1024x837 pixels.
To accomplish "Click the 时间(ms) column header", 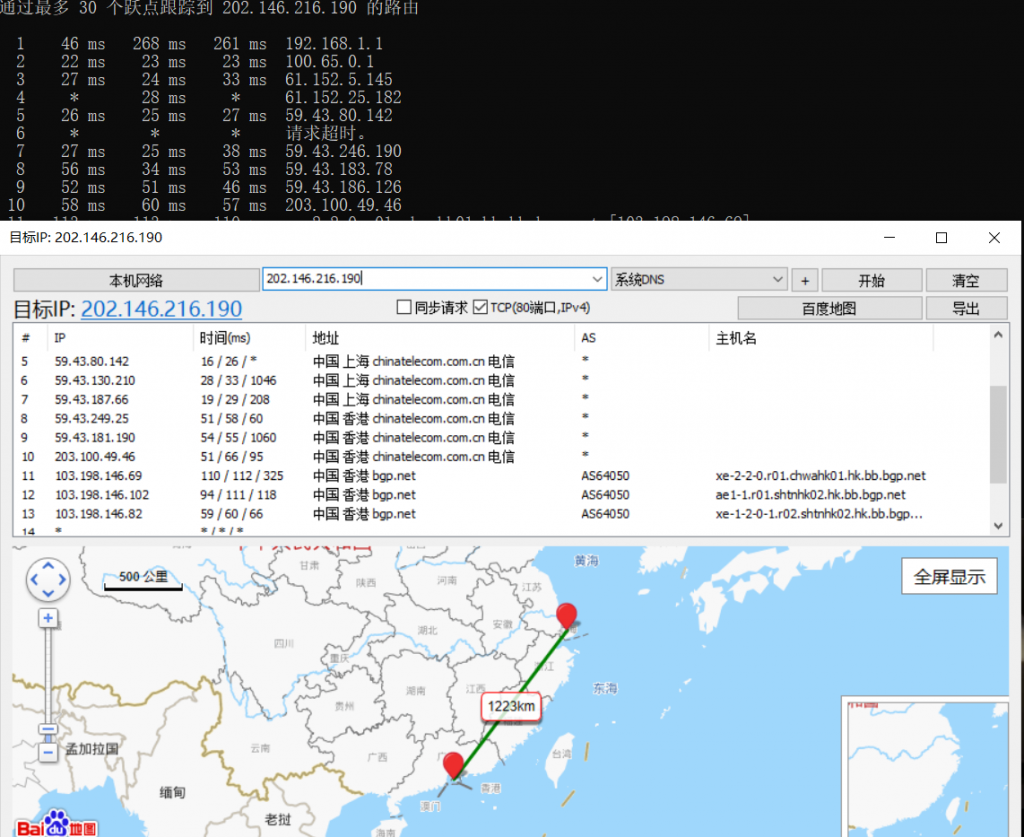I will (224, 338).
